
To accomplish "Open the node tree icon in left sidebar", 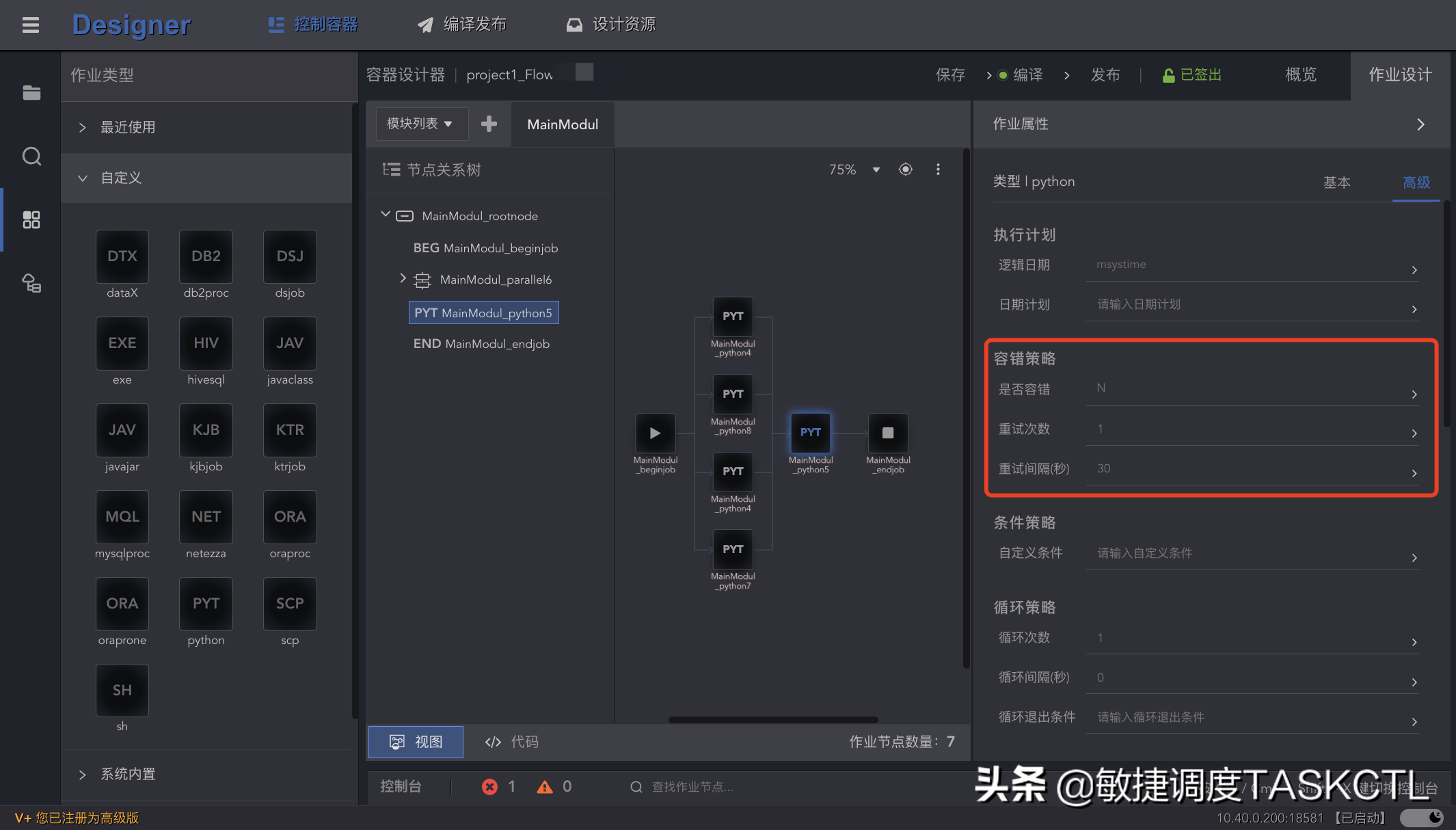I will (x=31, y=282).
